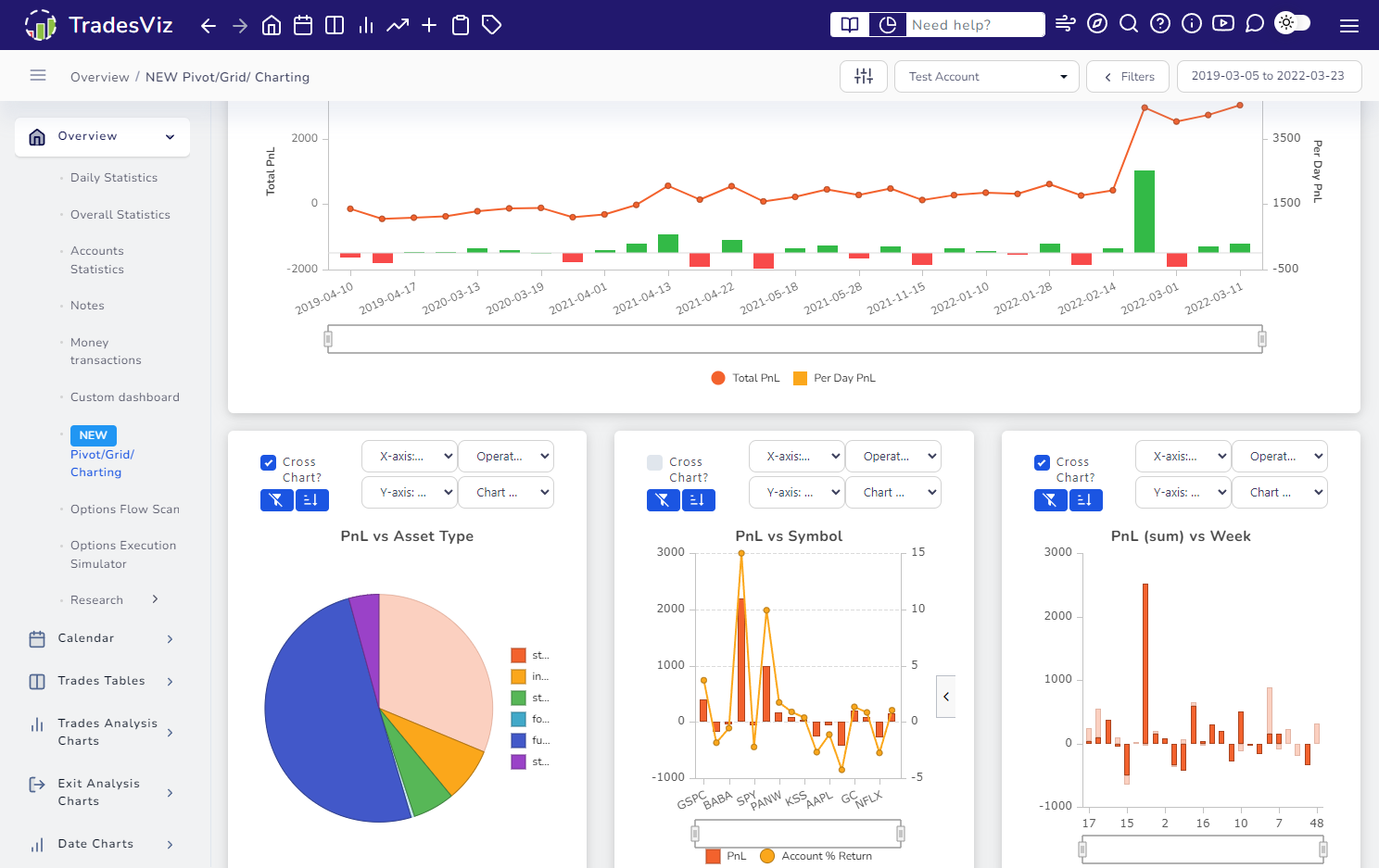The image size is (1379, 868).
Task: Open X-axis dropdown on PnL (sum) vs Week card
Action: pyautogui.click(x=1183, y=457)
